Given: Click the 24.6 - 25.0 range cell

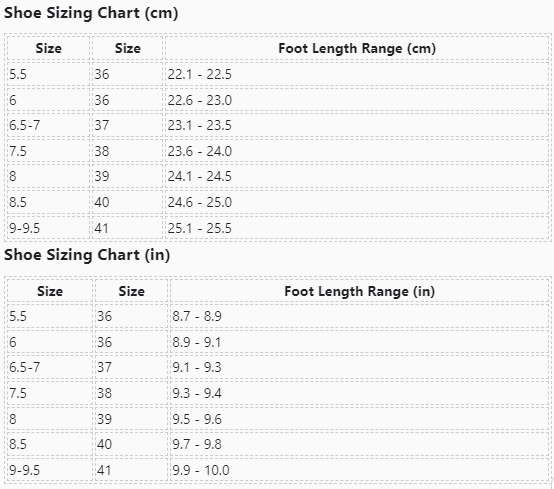Looking at the screenshot, I should tap(357, 202).
